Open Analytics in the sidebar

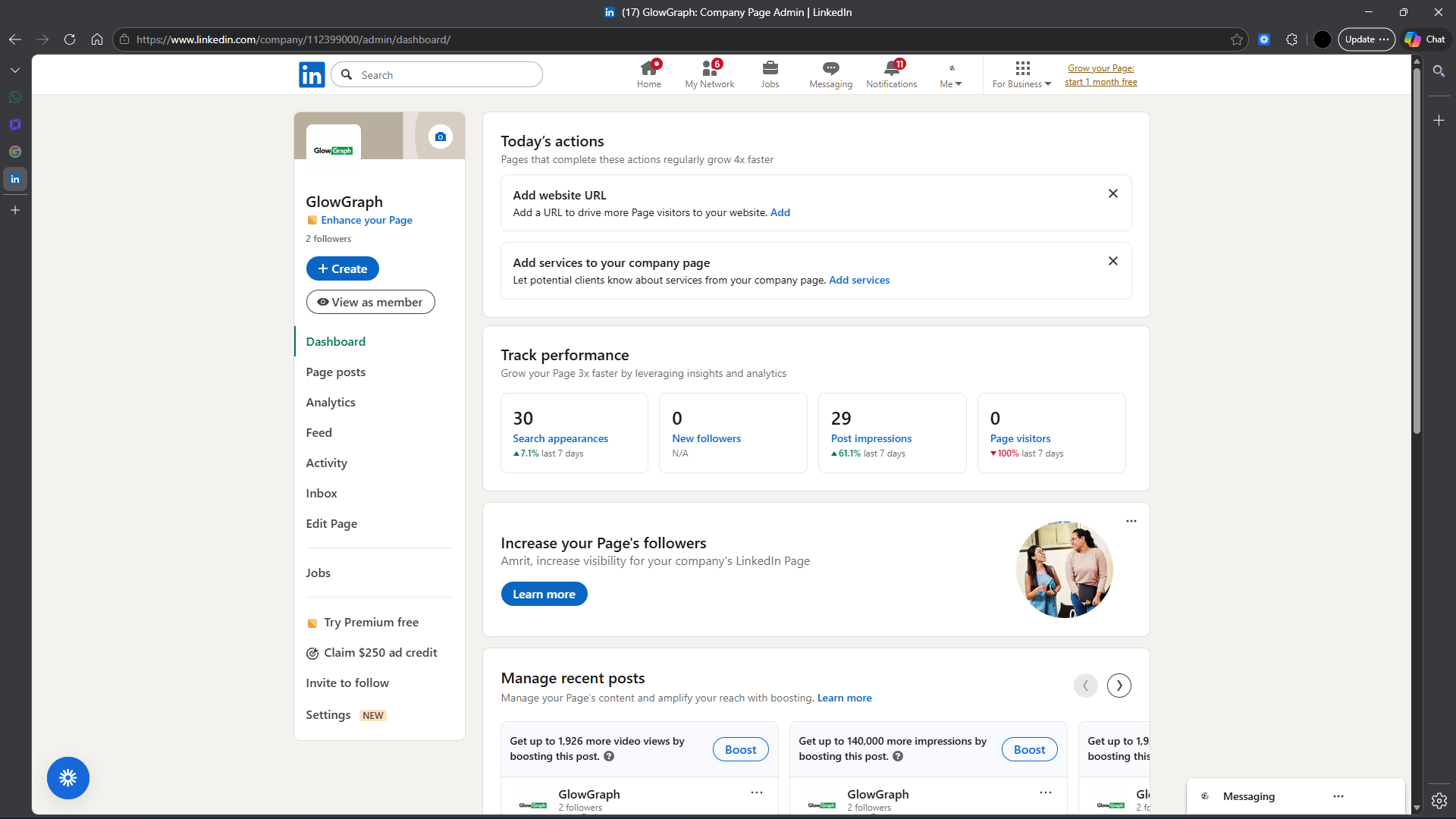point(331,402)
